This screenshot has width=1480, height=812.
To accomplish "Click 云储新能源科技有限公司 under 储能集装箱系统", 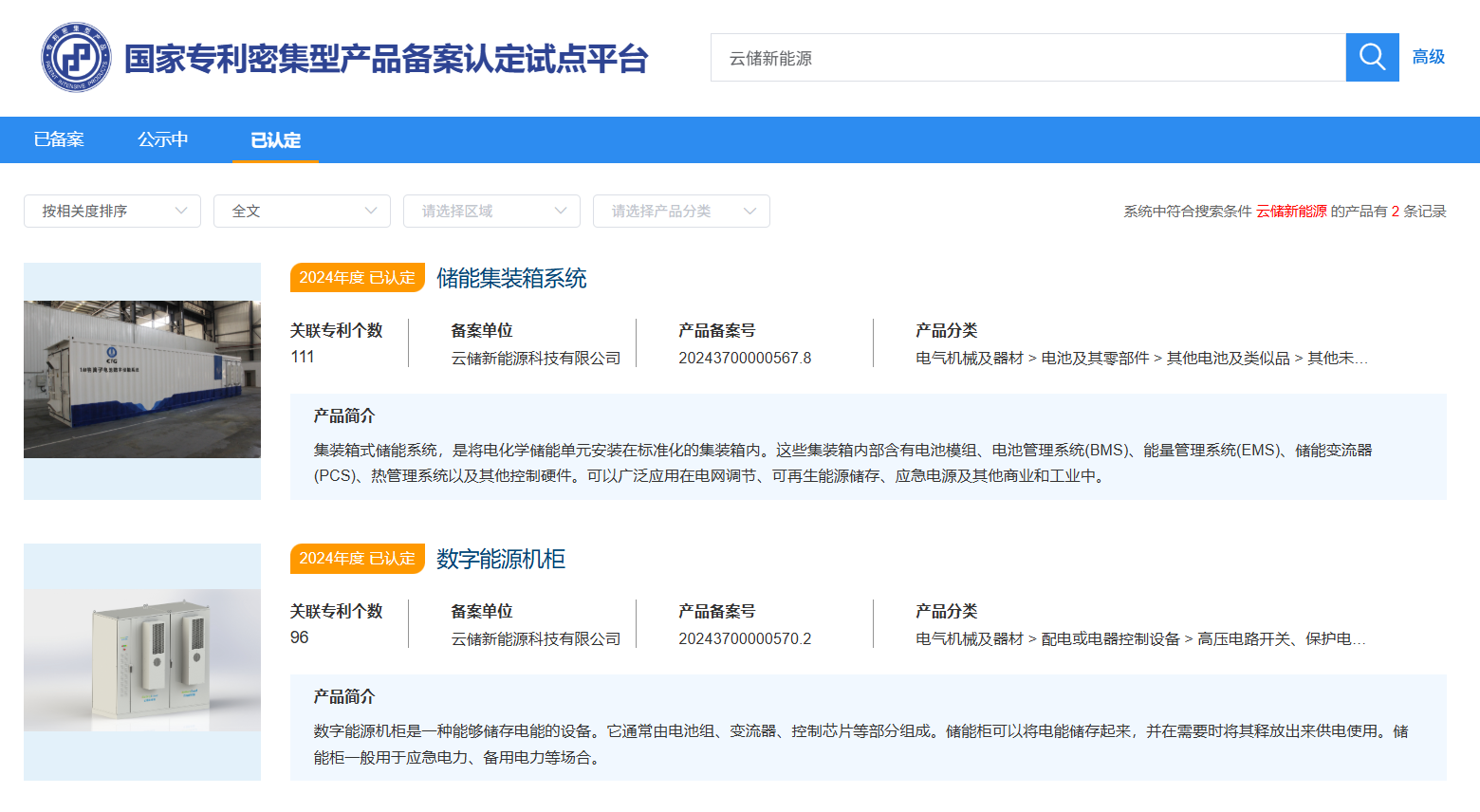I will coord(536,358).
